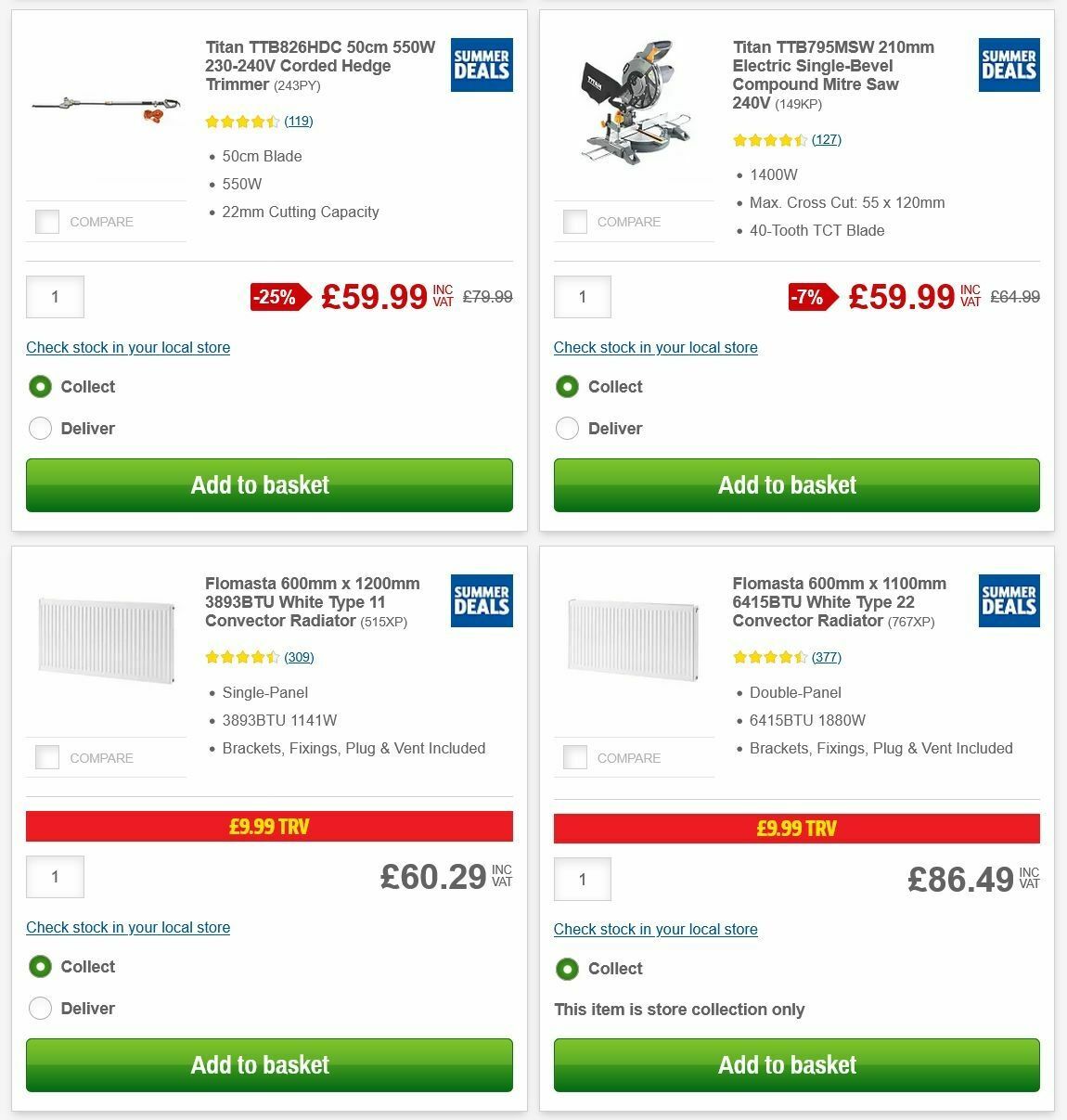Select Collect for the mitre saw
Screen dimensions: 1067x1120
pos(567,386)
